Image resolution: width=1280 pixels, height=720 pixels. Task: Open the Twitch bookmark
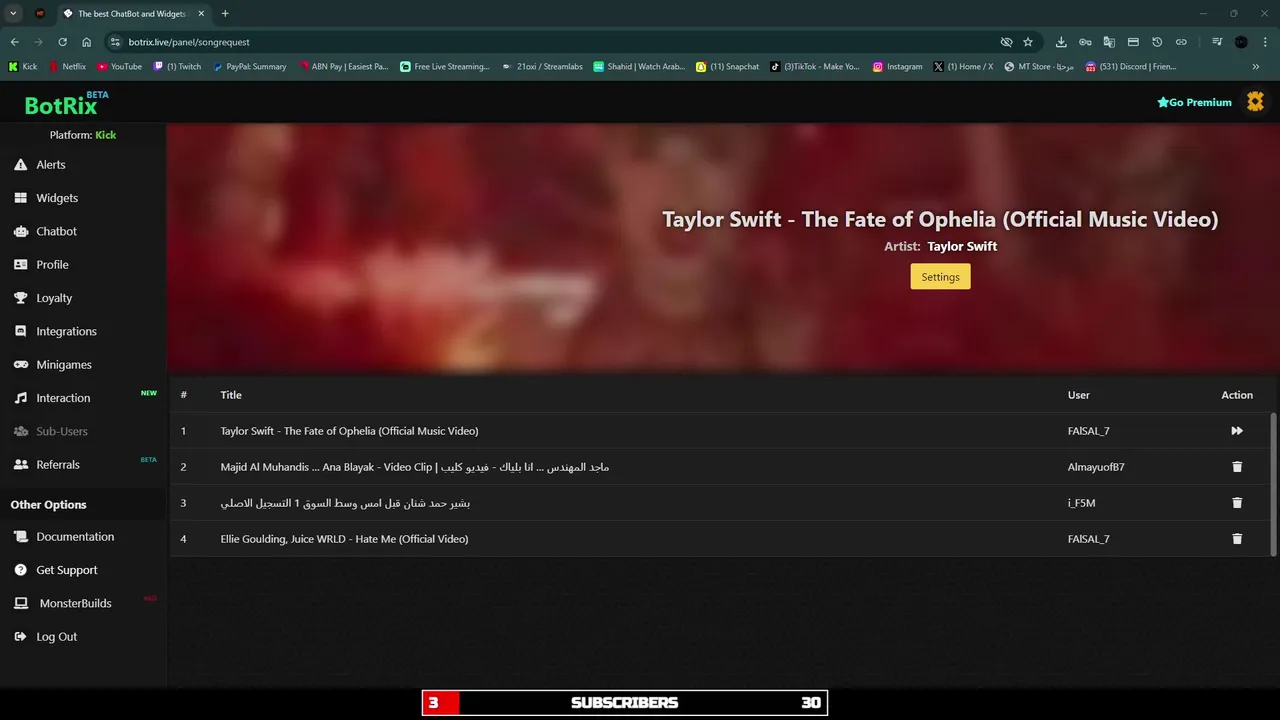click(x=177, y=67)
